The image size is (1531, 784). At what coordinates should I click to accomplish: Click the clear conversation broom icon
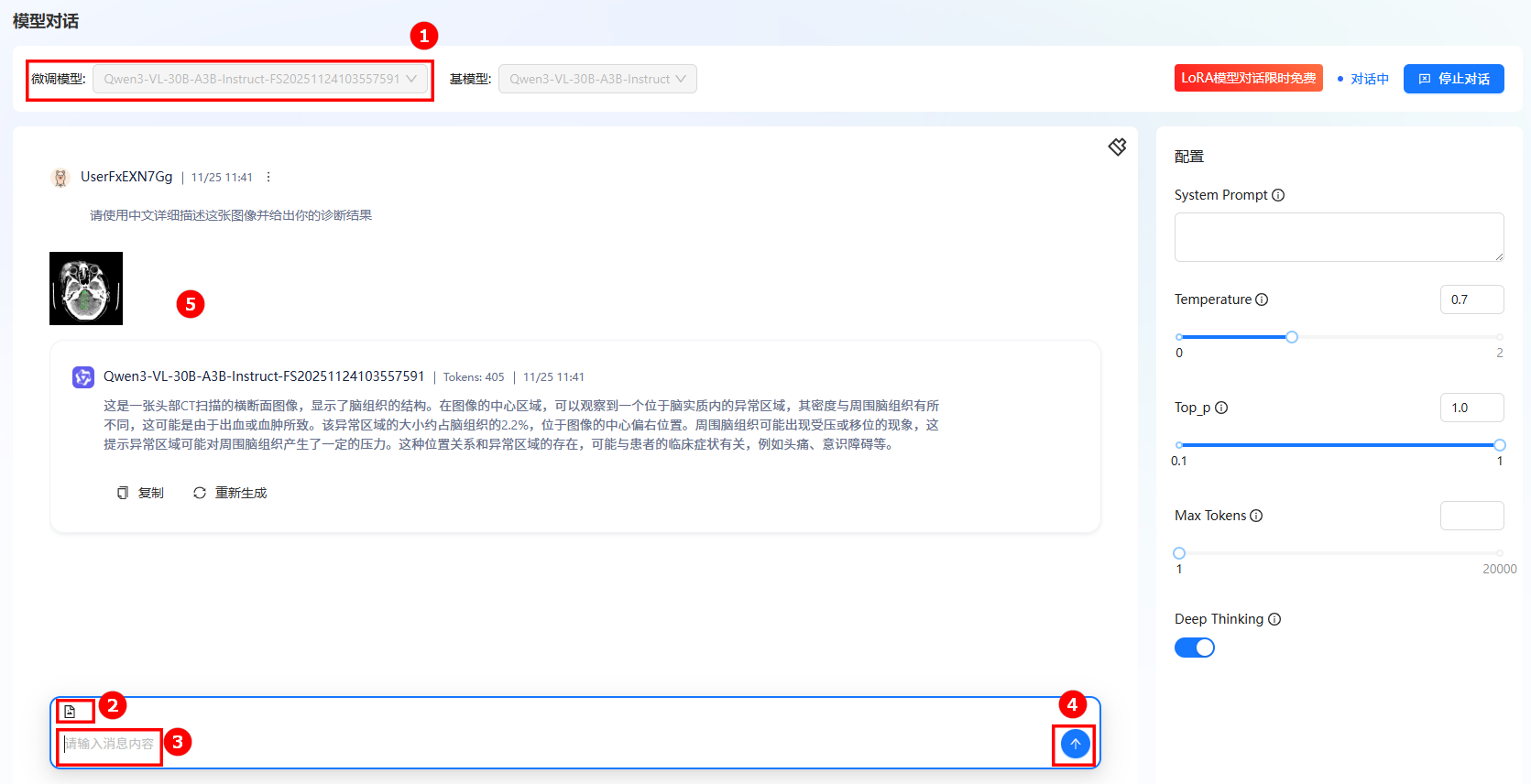[1117, 147]
